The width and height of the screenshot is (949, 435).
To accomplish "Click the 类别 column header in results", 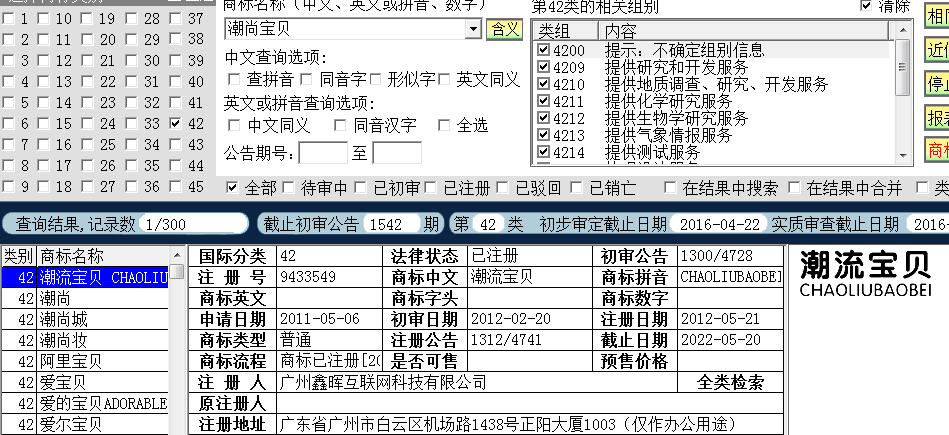I will tap(19, 256).
